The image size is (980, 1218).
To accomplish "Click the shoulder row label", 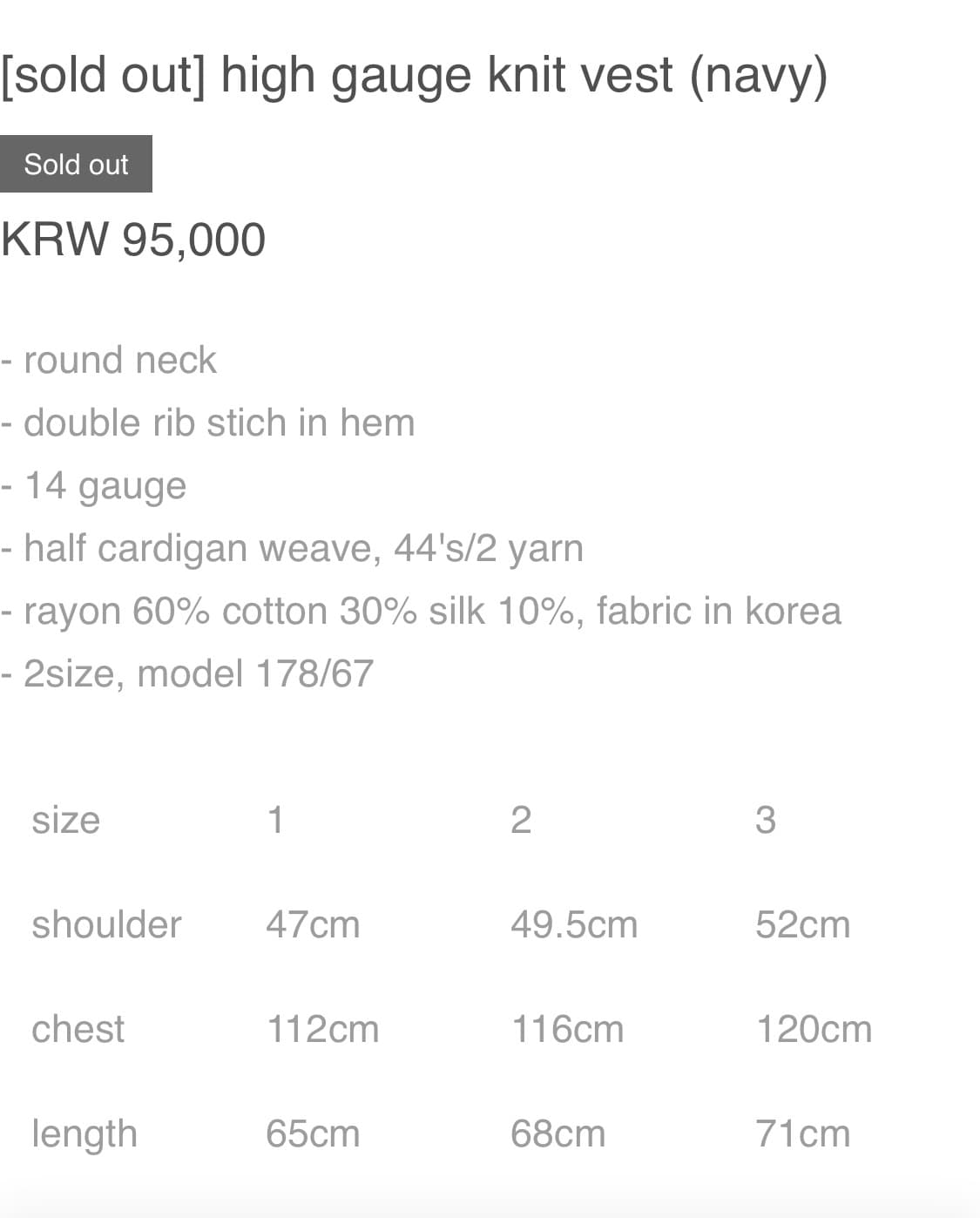I will pyautogui.click(x=106, y=924).
